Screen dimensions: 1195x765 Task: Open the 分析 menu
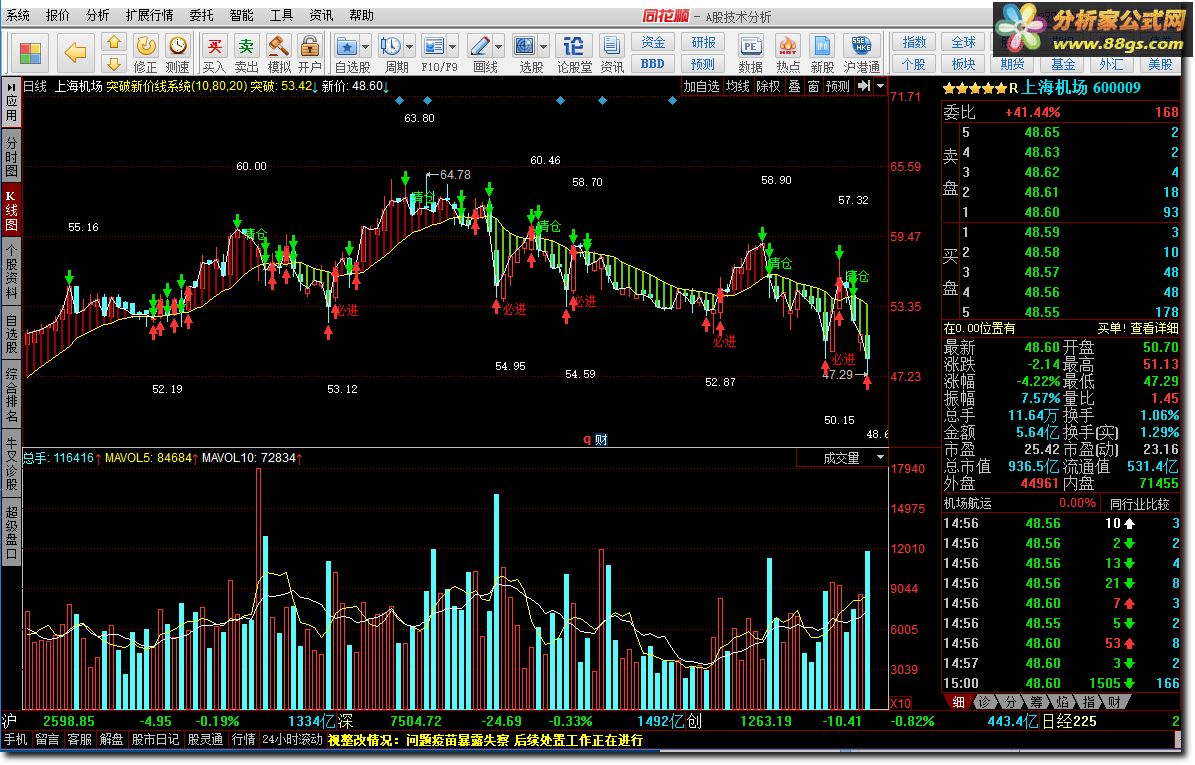(x=97, y=15)
